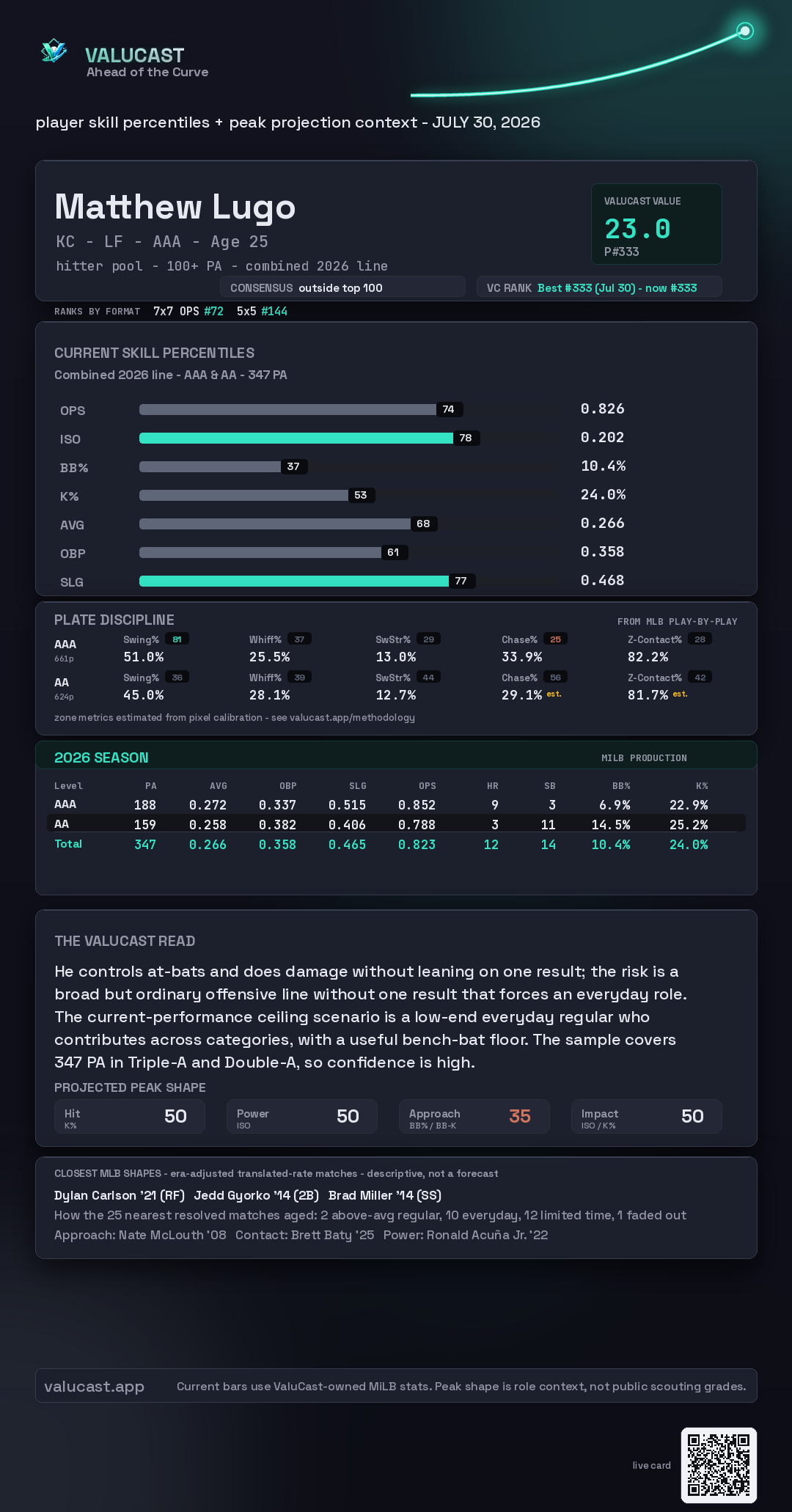Click the ISO percentile badge 78
This screenshot has width=792, height=1512.
pyautogui.click(x=466, y=438)
